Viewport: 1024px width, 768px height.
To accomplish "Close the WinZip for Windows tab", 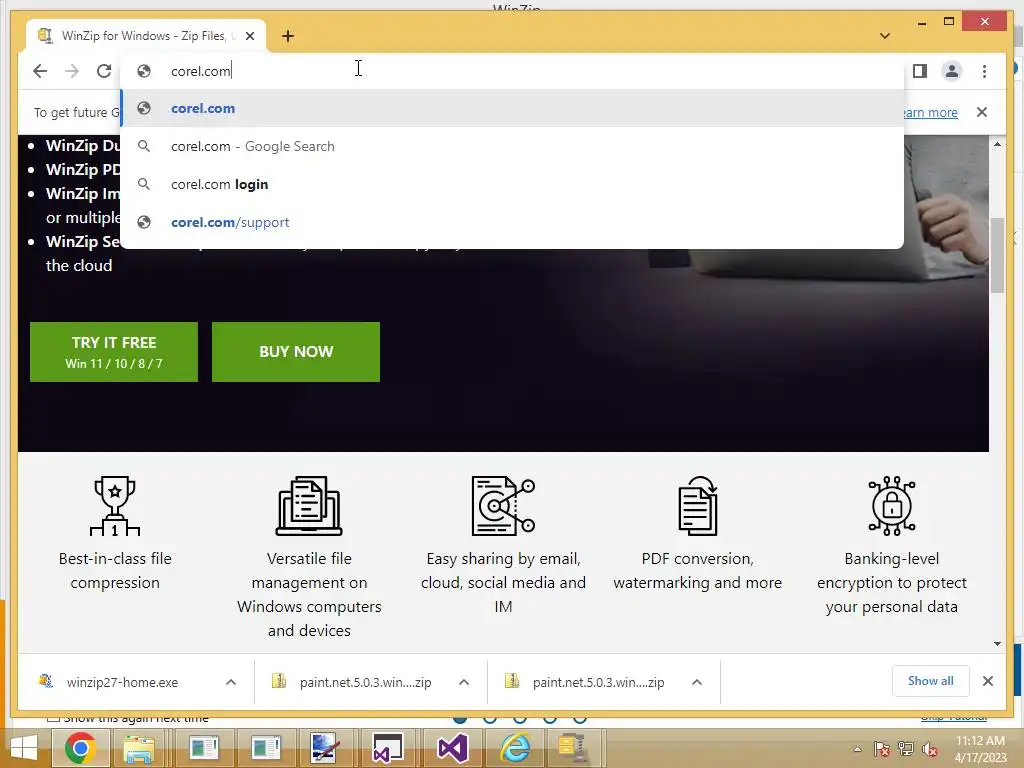I will point(250,36).
